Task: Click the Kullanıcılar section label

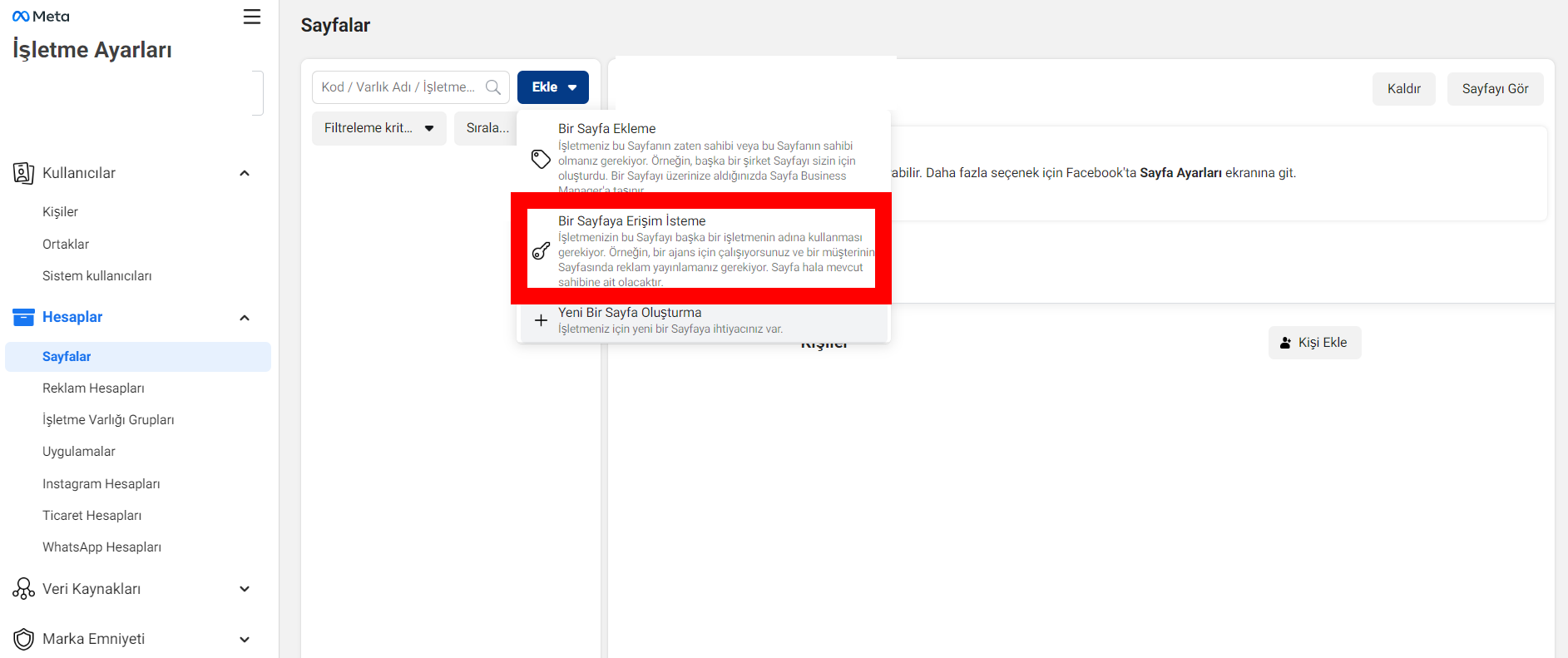Action: (79, 173)
